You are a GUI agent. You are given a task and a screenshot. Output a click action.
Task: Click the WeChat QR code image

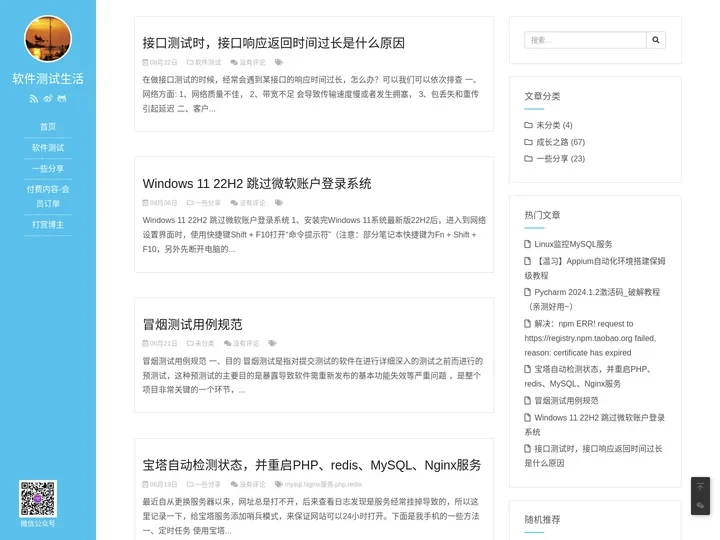point(38,499)
